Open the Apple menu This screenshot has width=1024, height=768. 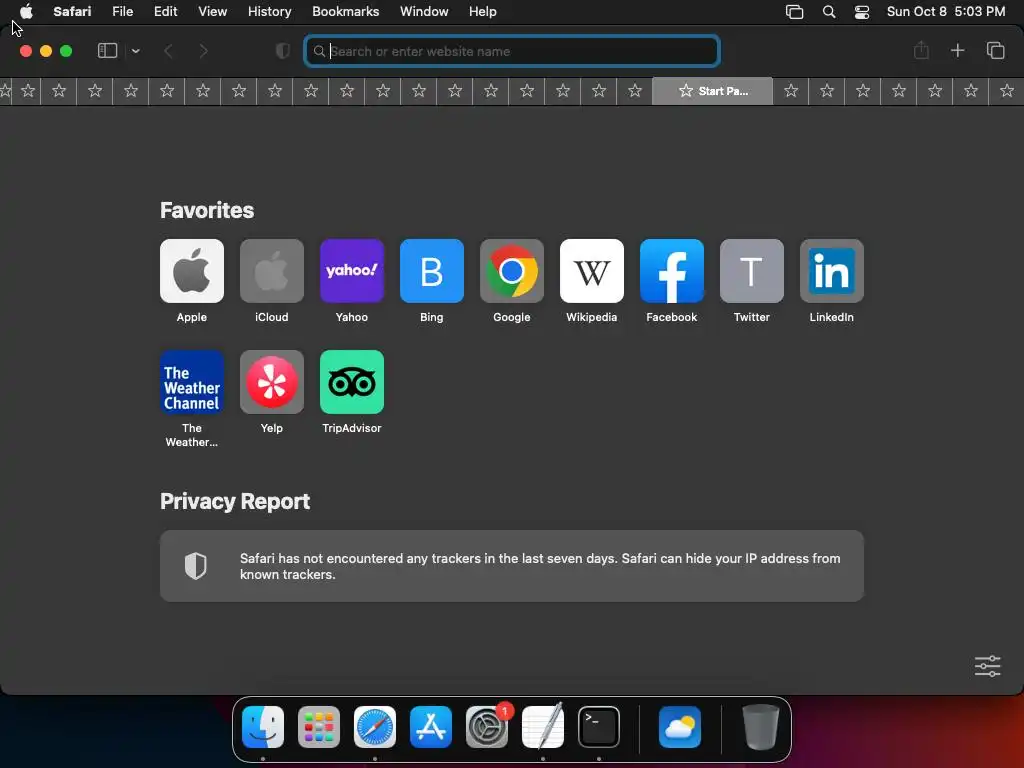click(26, 12)
